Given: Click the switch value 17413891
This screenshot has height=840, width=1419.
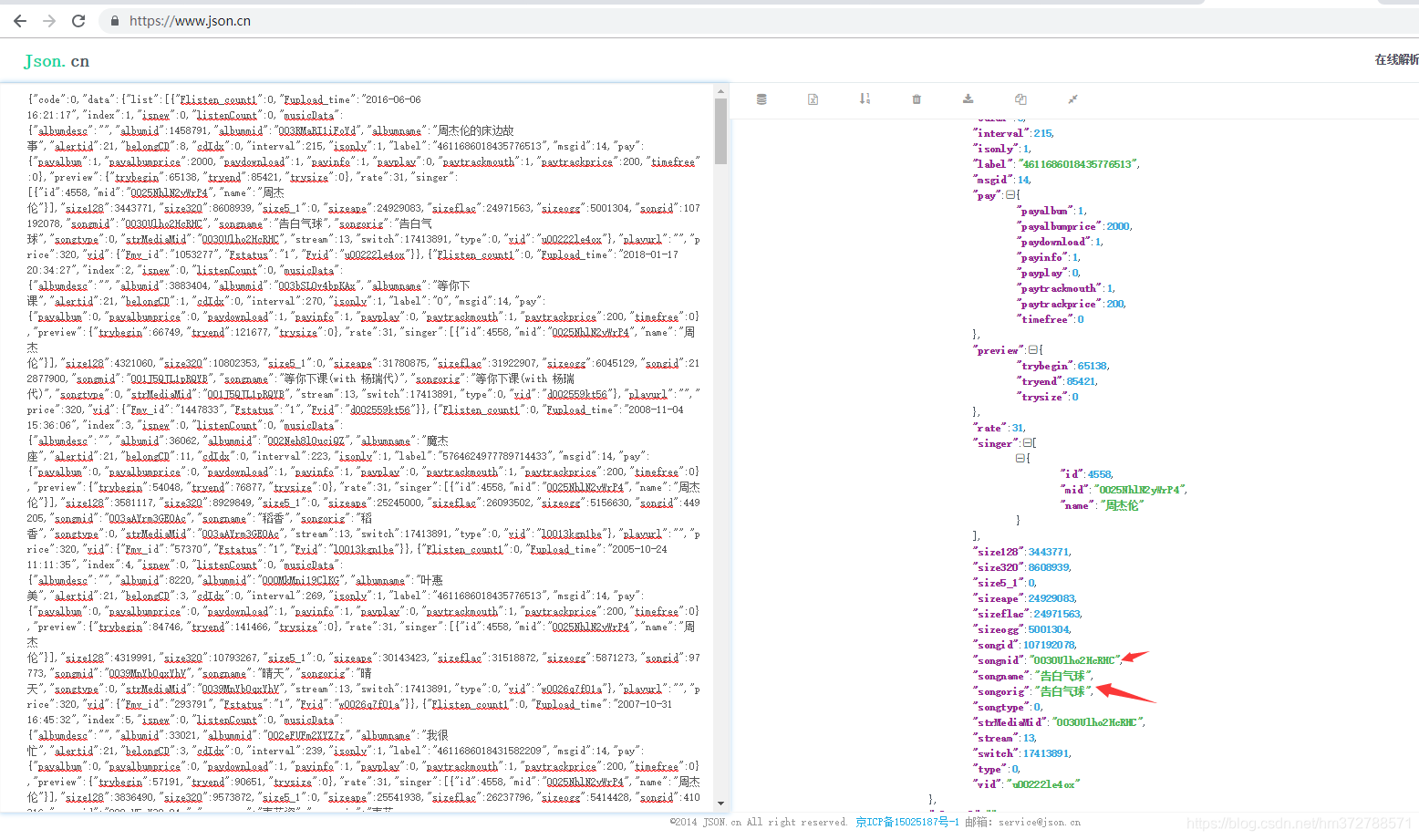Looking at the screenshot, I should pyautogui.click(x=1046, y=753).
